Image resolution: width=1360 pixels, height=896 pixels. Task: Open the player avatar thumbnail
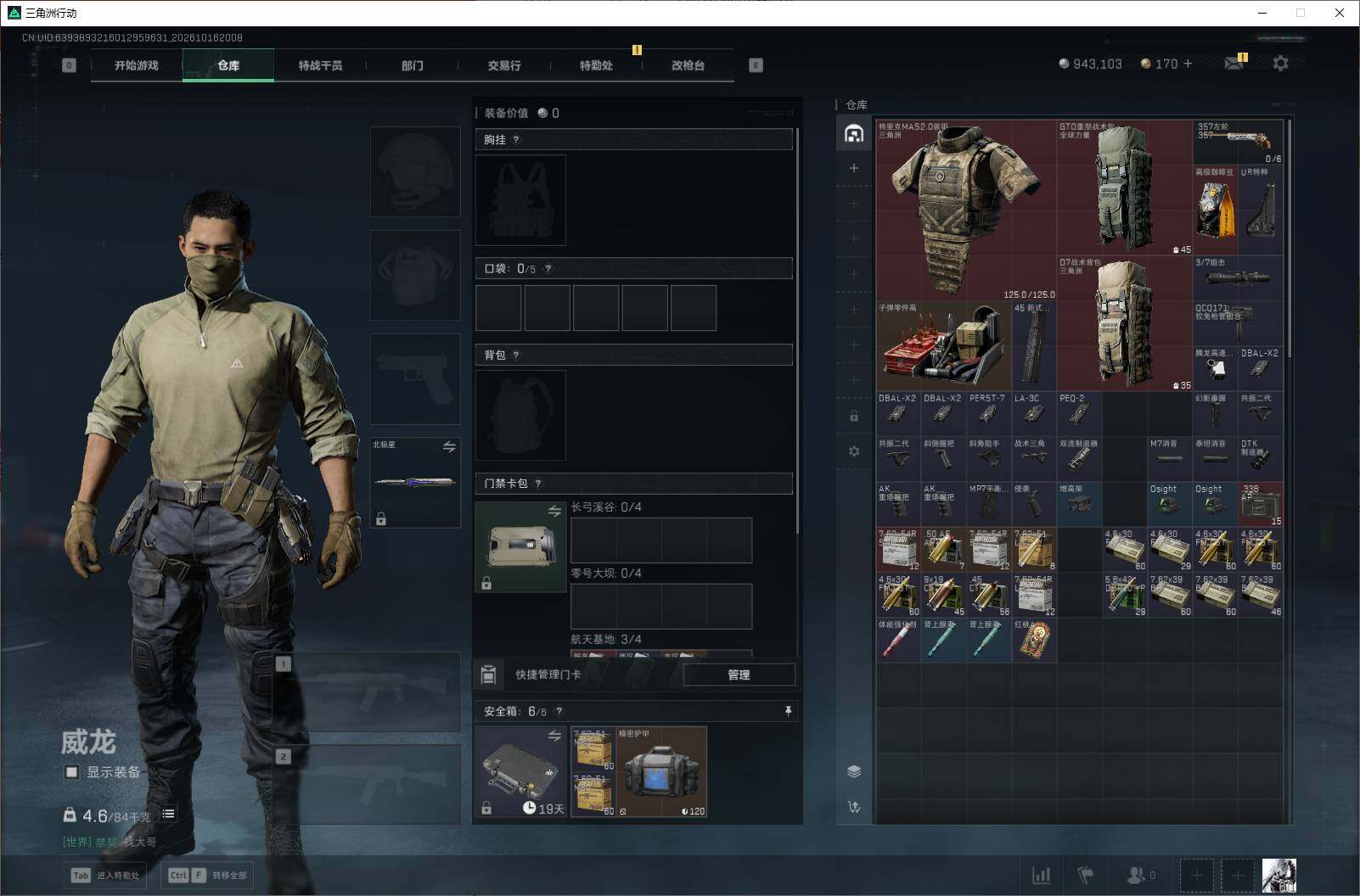pos(1279,875)
